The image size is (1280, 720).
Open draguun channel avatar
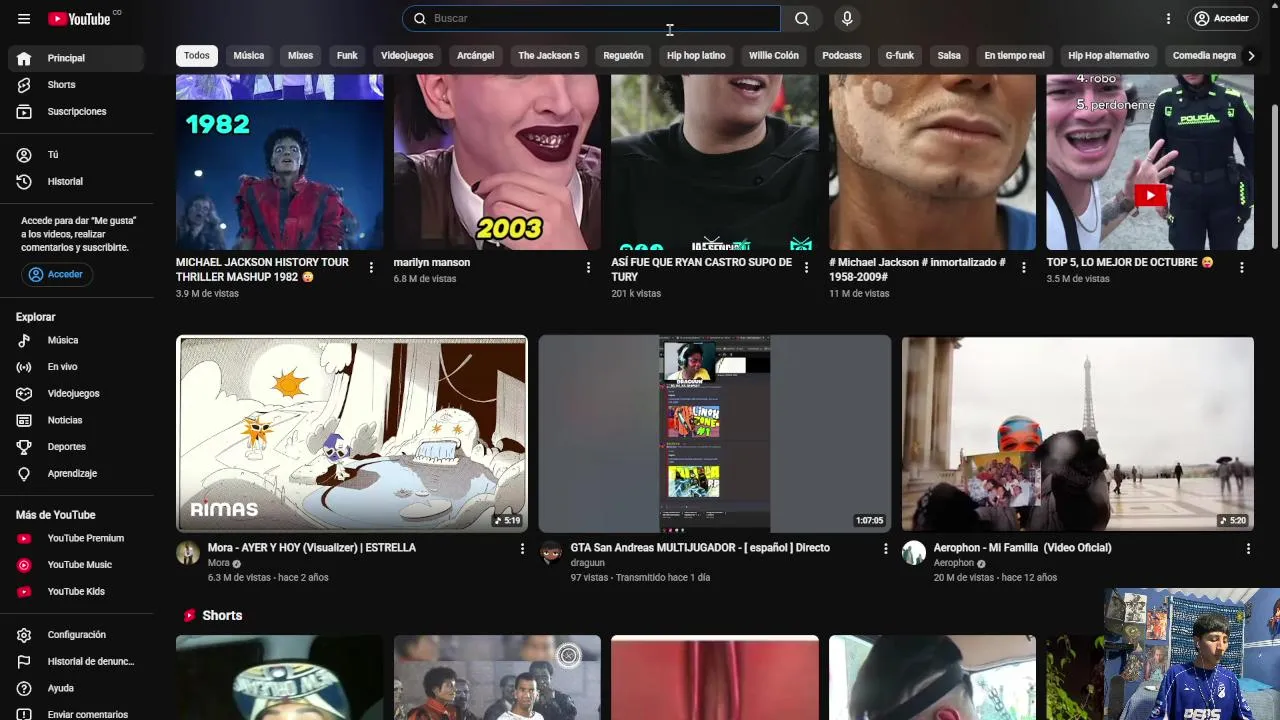[x=551, y=553]
